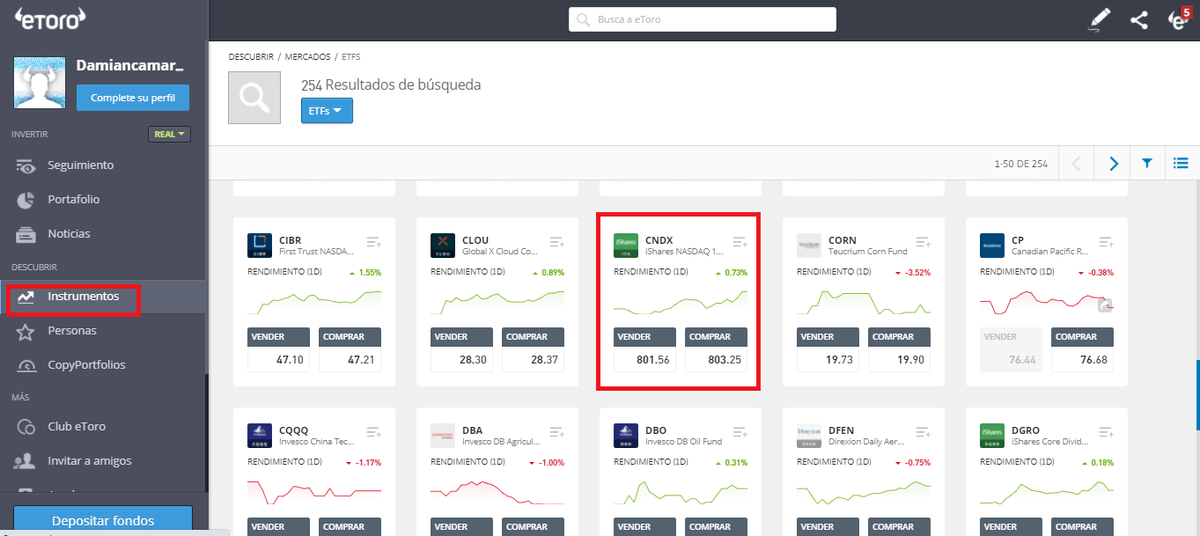Add CQQQ to watchlist icon
The width and height of the screenshot is (1200, 536).
(374, 432)
